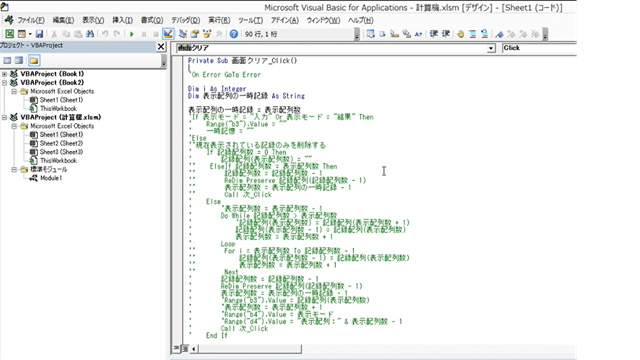Run the macro with the green play icon
Screen dimensions: 640x360
[131, 34]
